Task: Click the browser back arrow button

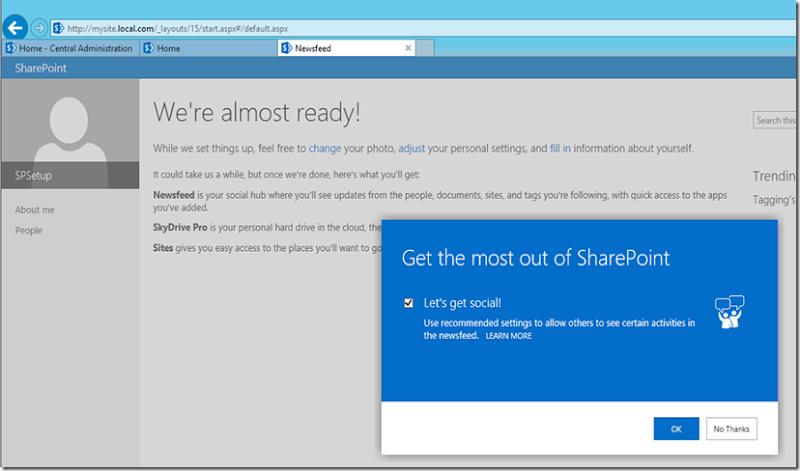Action: click(x=15, y=28)
